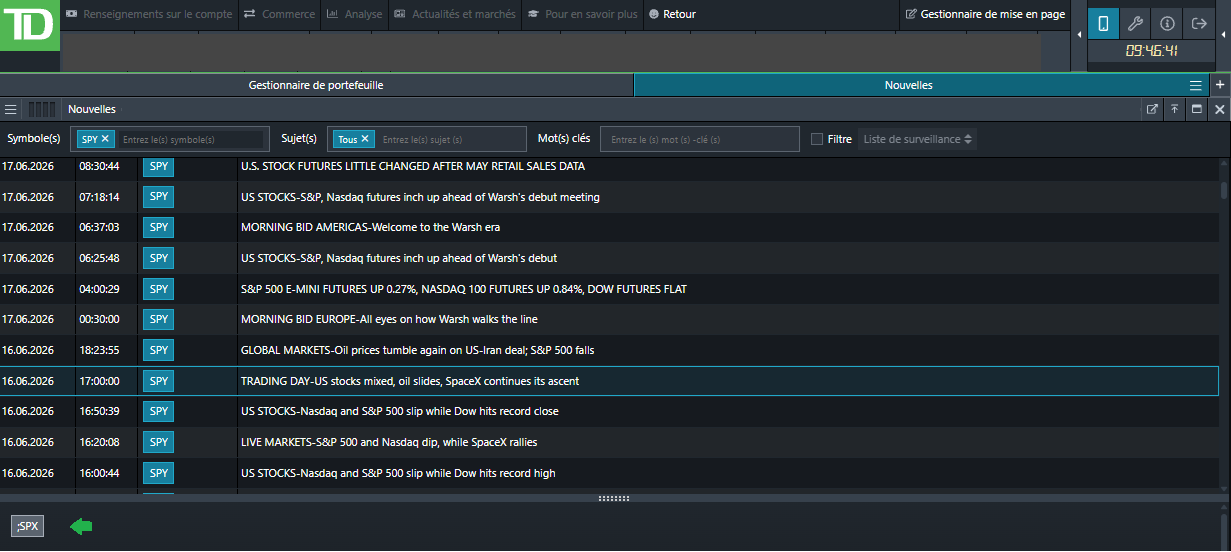Screen dimensions: 1231x552
Task: Open 'Dow hits record high' headline
Action: point(398,473)
